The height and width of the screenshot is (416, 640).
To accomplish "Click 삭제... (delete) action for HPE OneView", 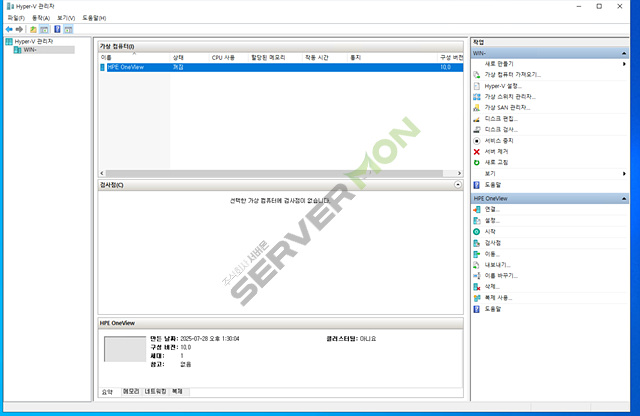I will [x=492, y=287].
